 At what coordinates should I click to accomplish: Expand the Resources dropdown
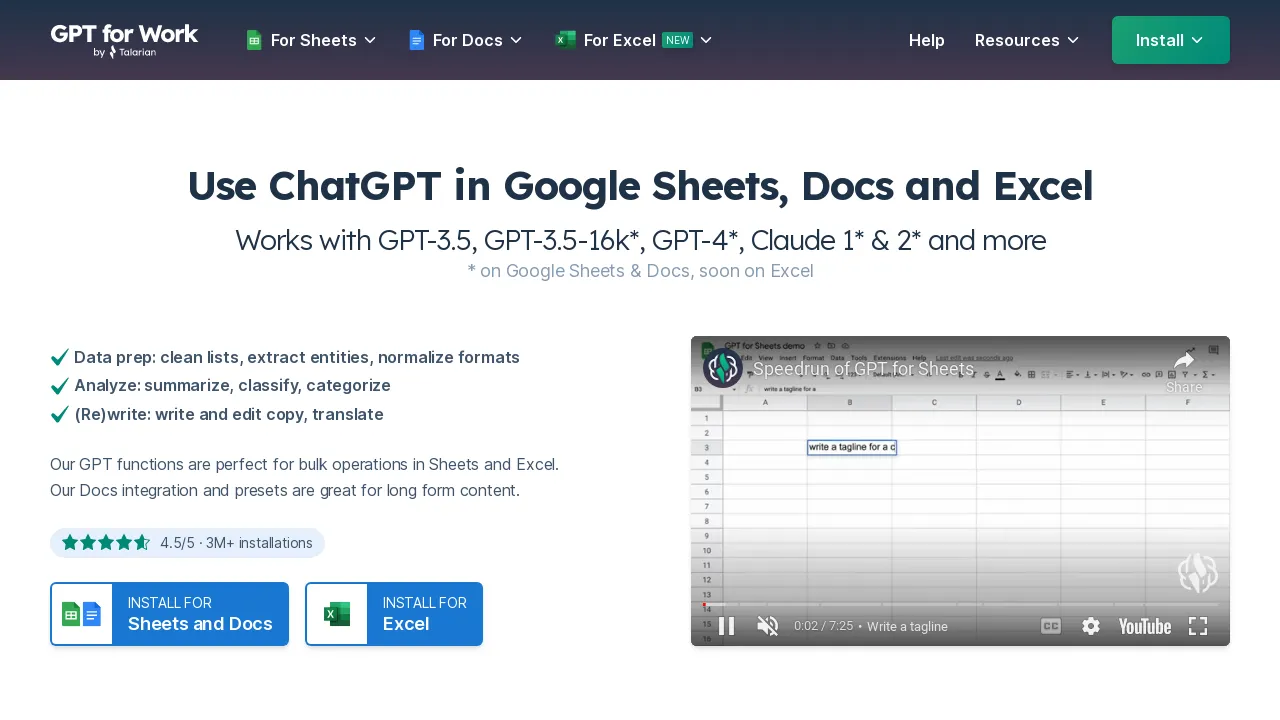pos(1026,40)
